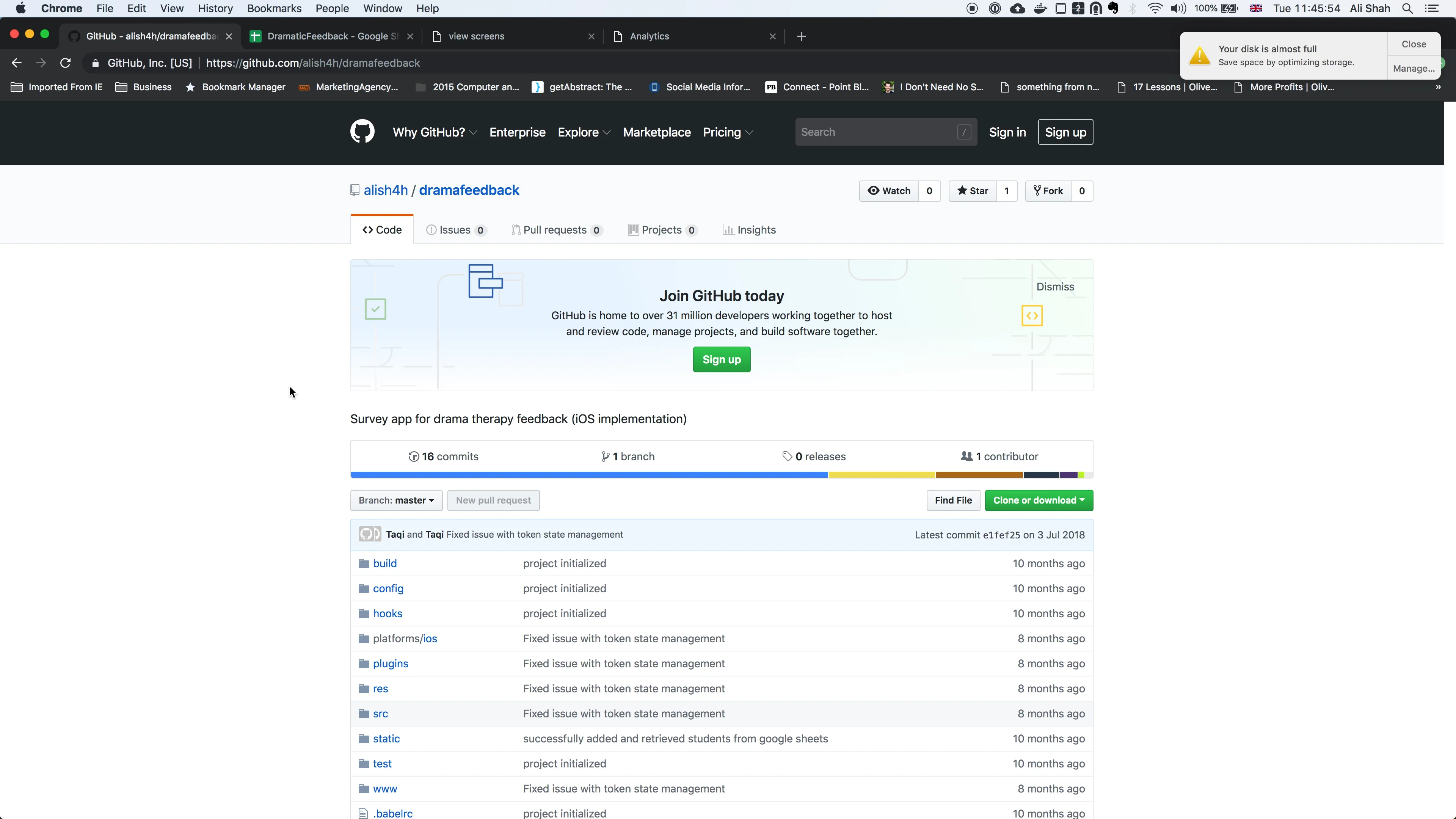Dismiss the Join GitHub banner

[x=1055, y=287]
